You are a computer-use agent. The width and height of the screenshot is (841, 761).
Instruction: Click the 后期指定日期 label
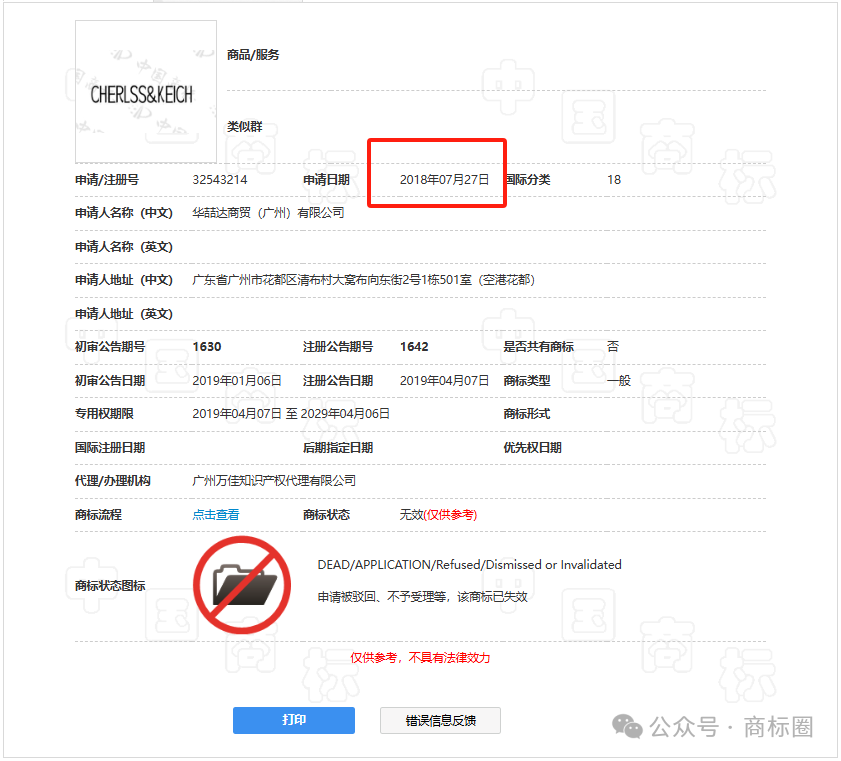(338, 447)
